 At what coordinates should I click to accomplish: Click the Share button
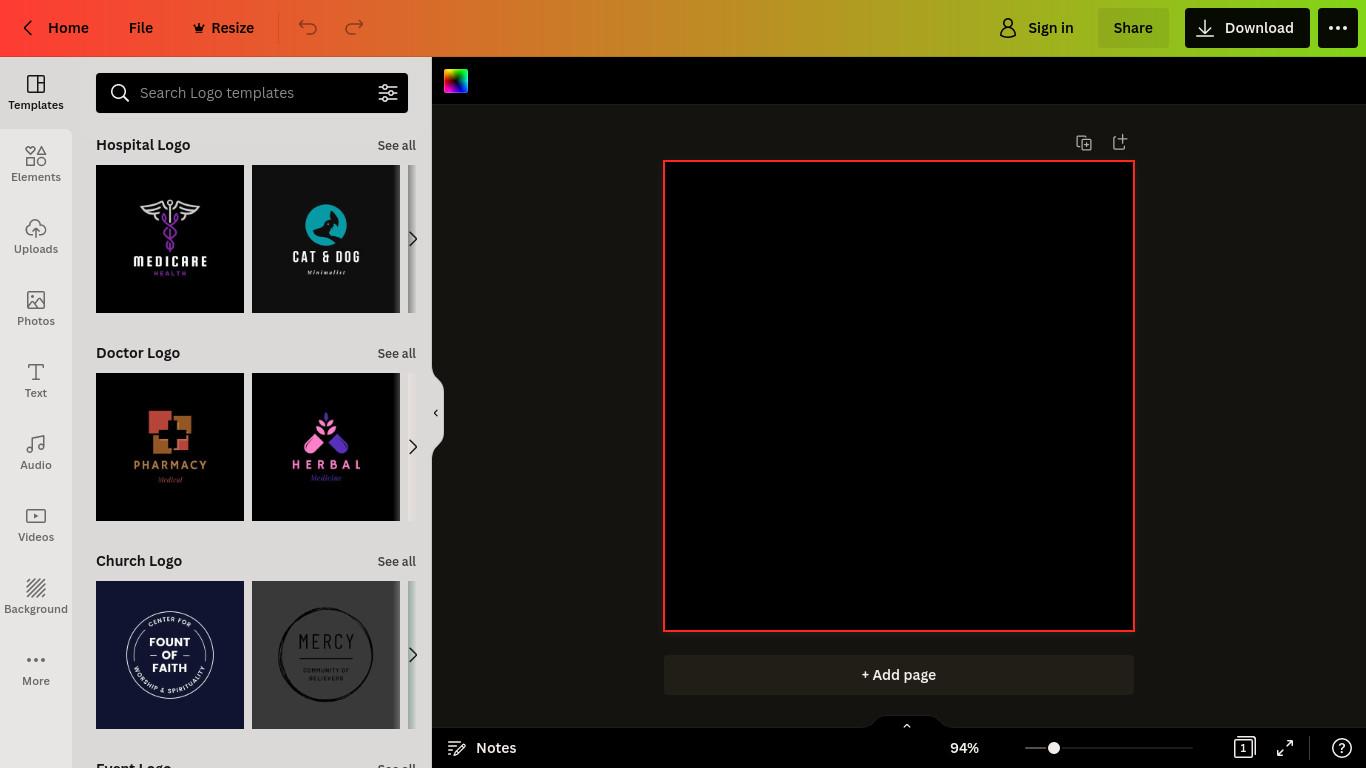[1133, 28]
